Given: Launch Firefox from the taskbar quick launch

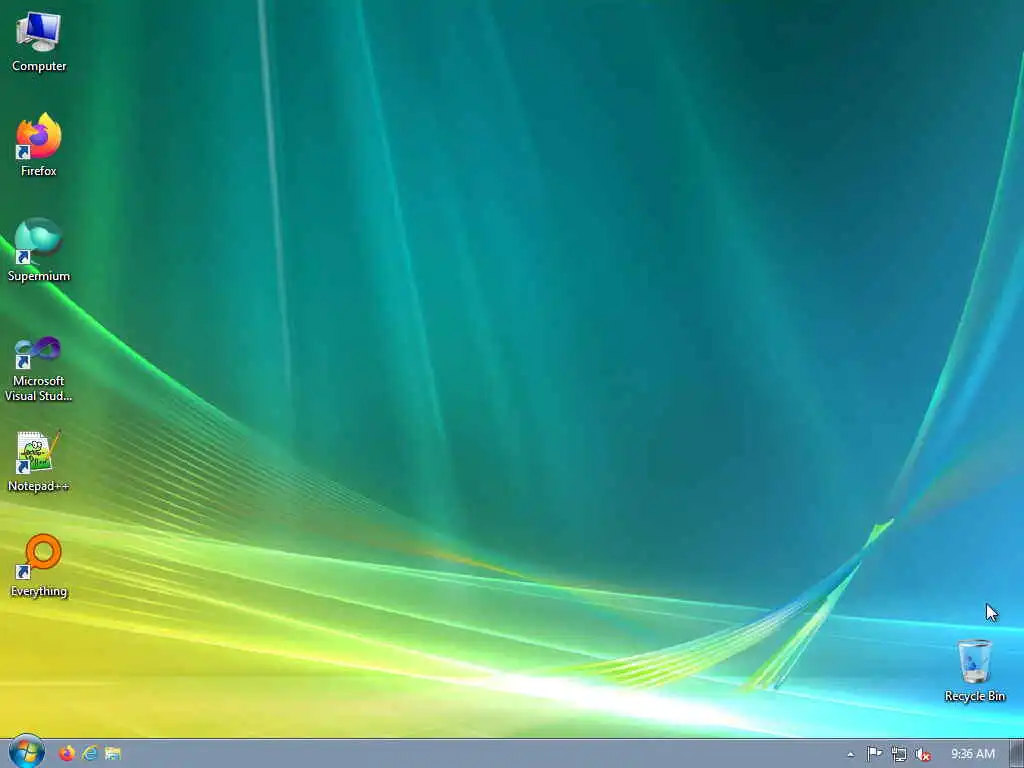Looking at the screenshot, I should click(x=67, y=754).
